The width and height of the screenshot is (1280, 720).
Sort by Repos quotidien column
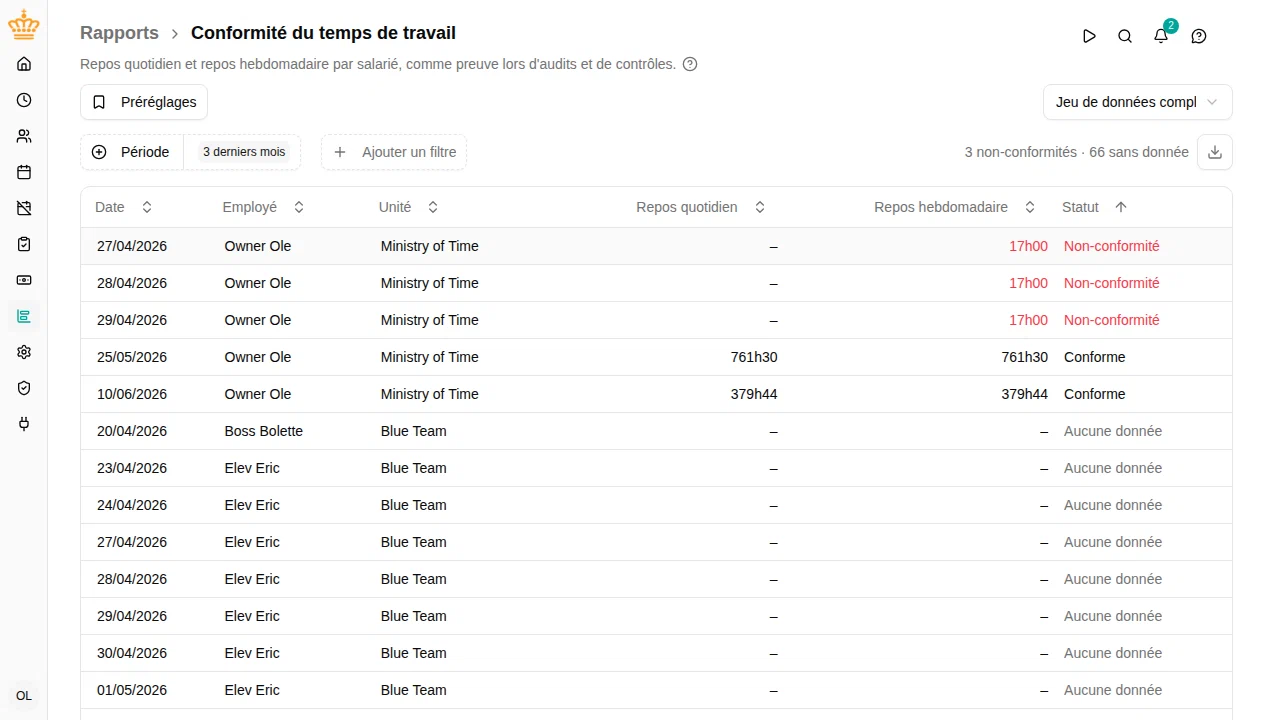pyautogui.click(x=701, y=207)
